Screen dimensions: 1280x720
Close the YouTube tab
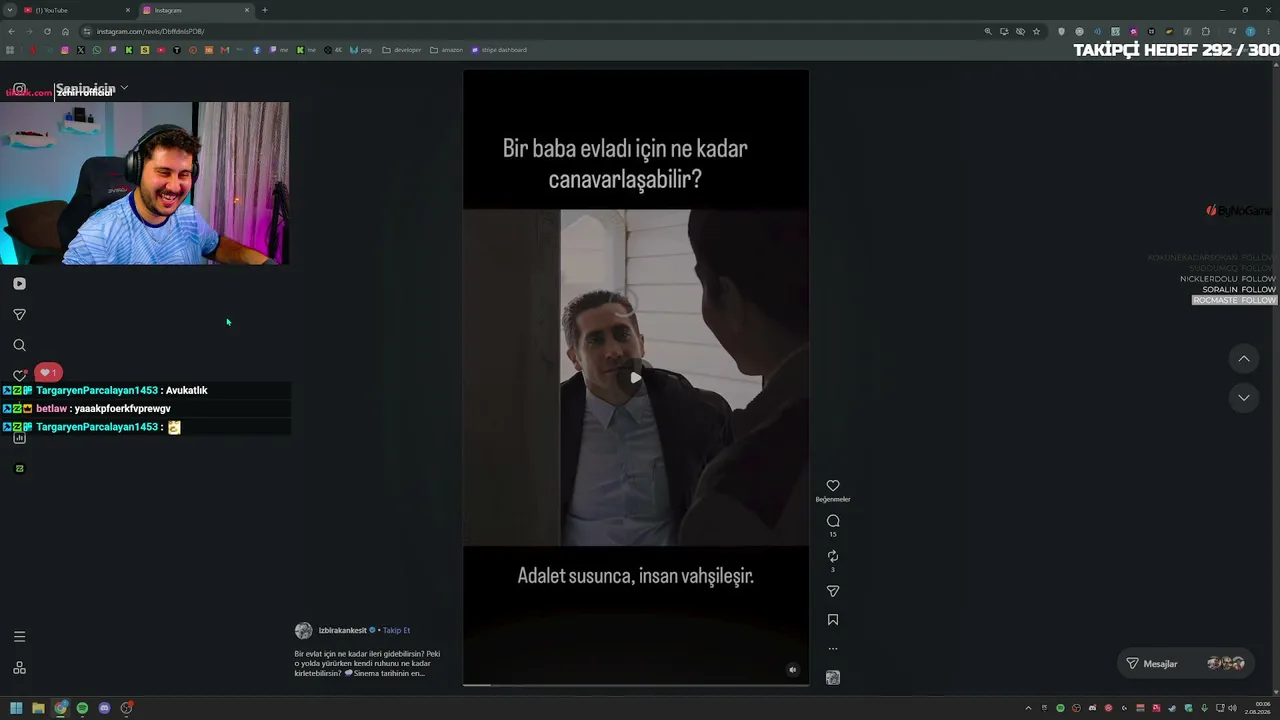click(128, 10)
